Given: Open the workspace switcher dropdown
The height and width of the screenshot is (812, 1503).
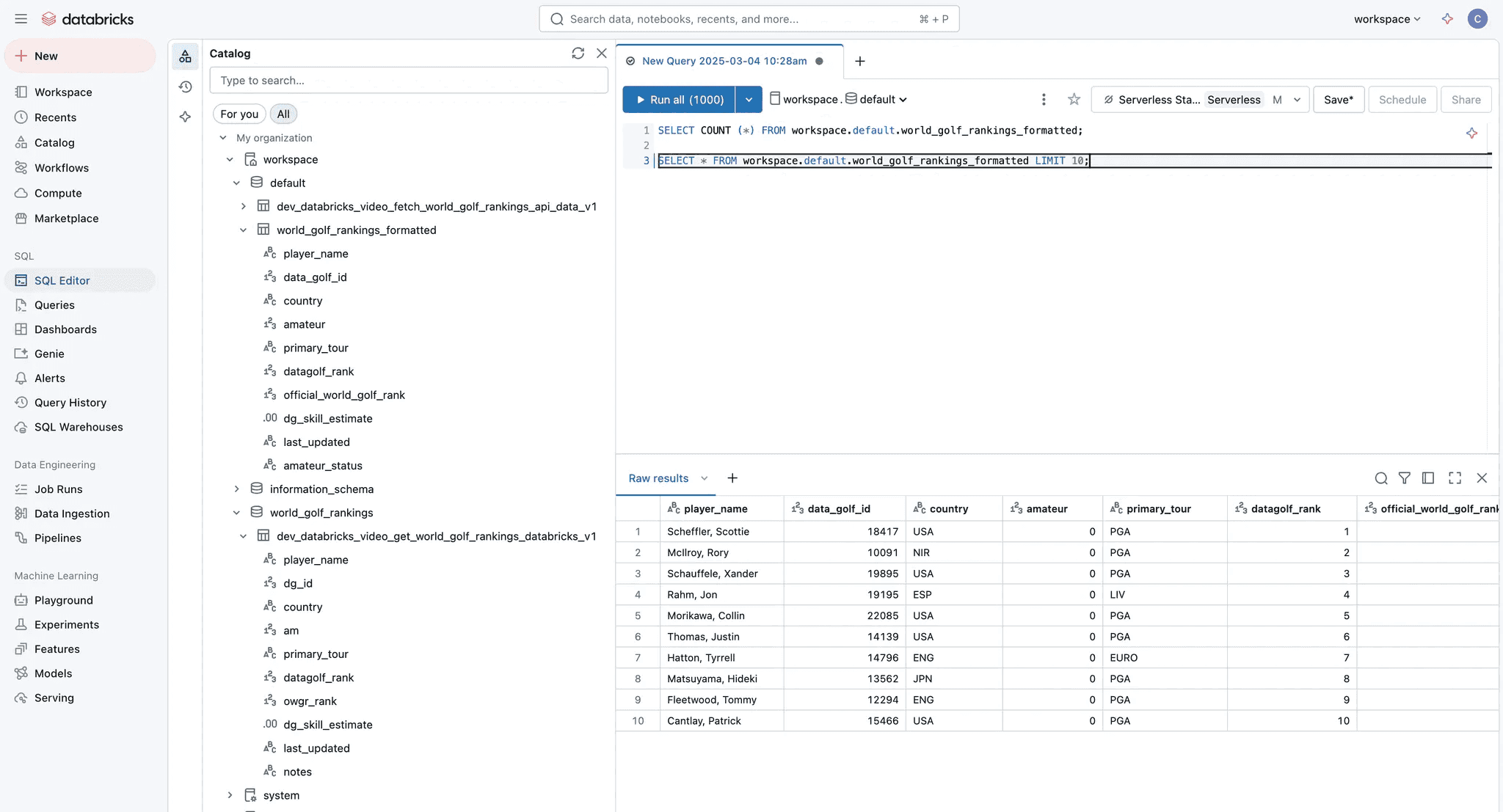Looking at the screenshot, I should (1387, 19).
